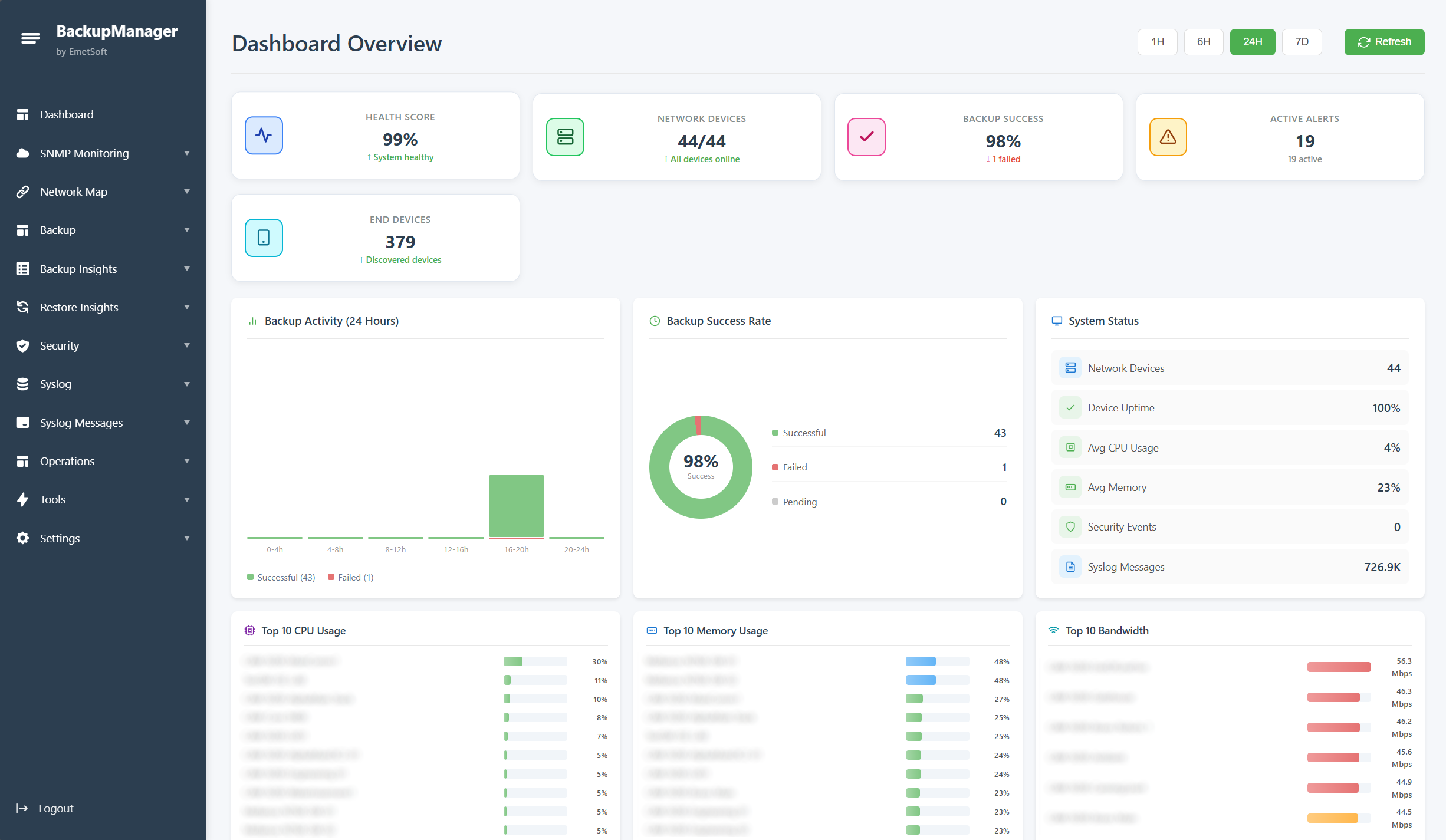This screenshot has width=1446, height=840.
Task: Open the SNMP Monitoring menu item
Action: click(103, 153)
